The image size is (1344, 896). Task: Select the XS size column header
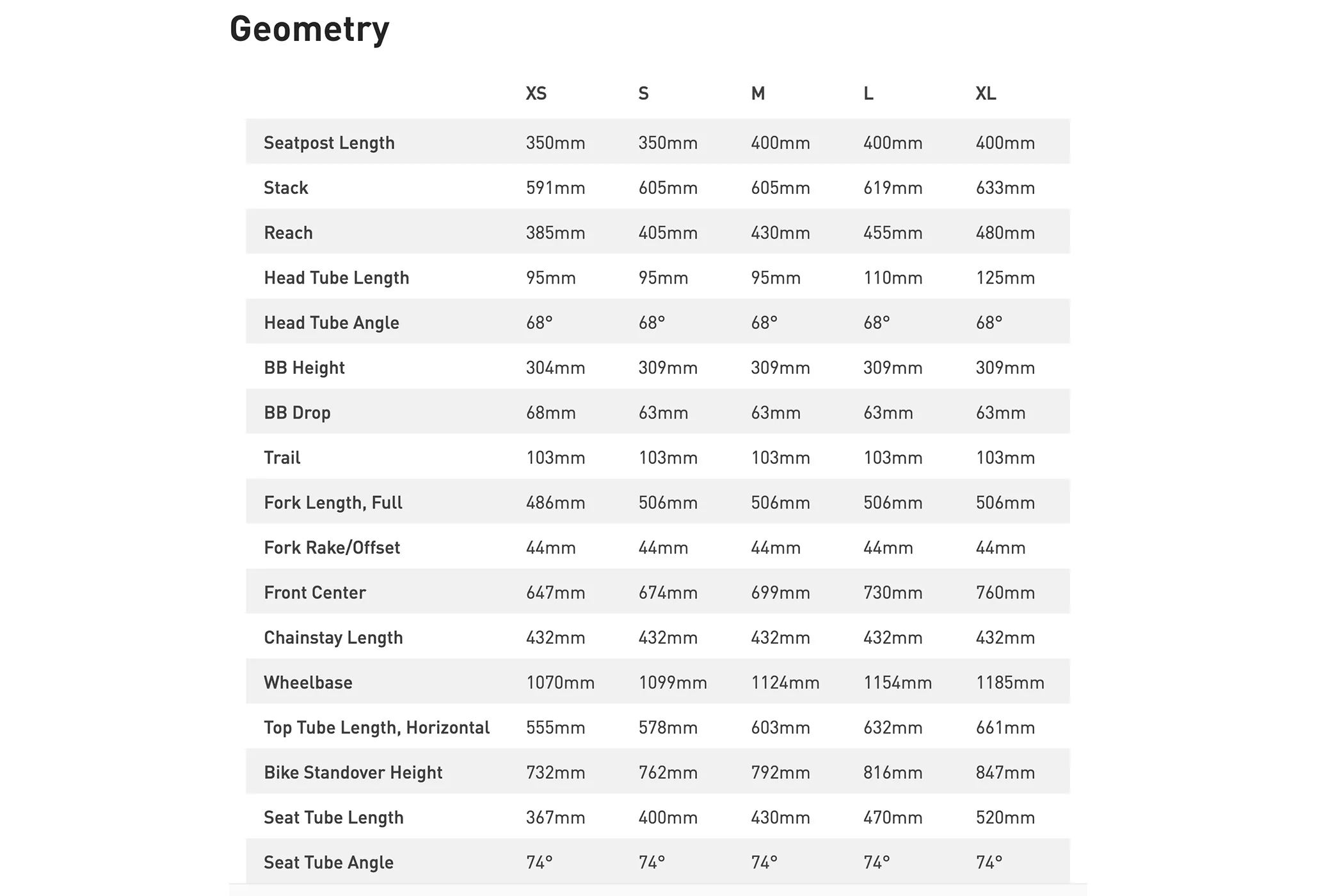pos(536,93)
